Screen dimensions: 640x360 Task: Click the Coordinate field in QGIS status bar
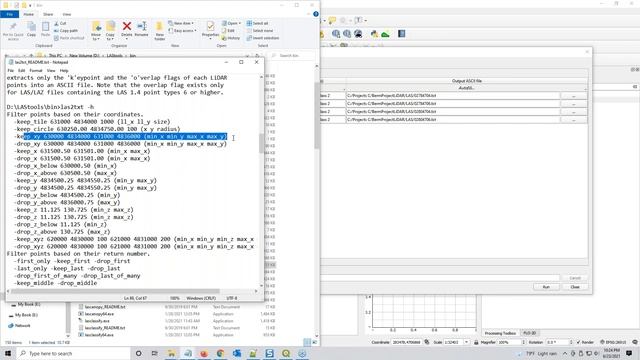coord(406,342)
